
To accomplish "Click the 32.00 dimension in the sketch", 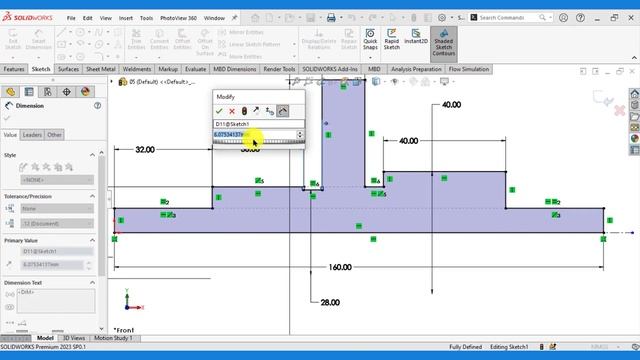I will [x=145, y=150].
